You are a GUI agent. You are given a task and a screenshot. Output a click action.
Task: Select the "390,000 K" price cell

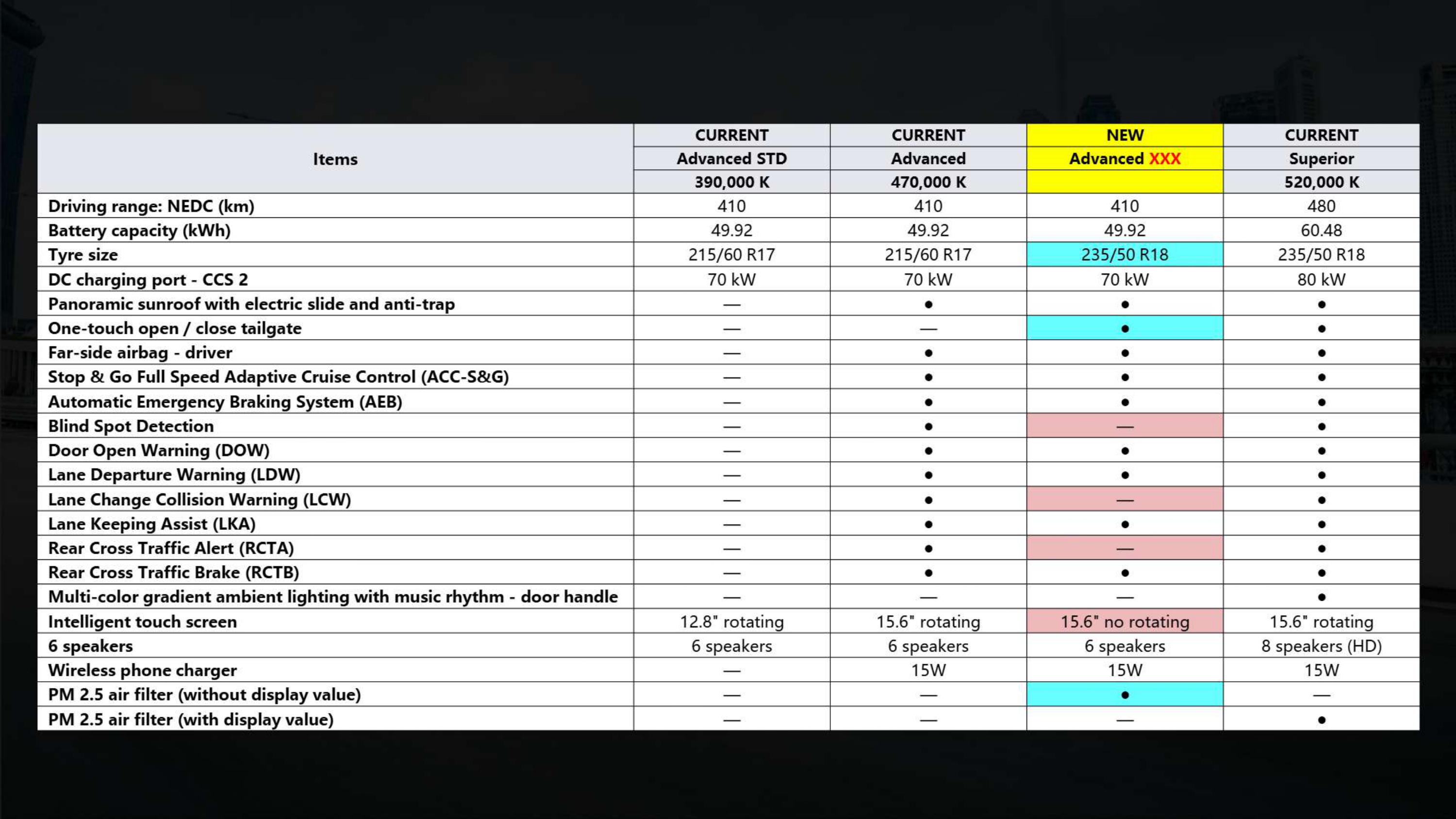731,182
